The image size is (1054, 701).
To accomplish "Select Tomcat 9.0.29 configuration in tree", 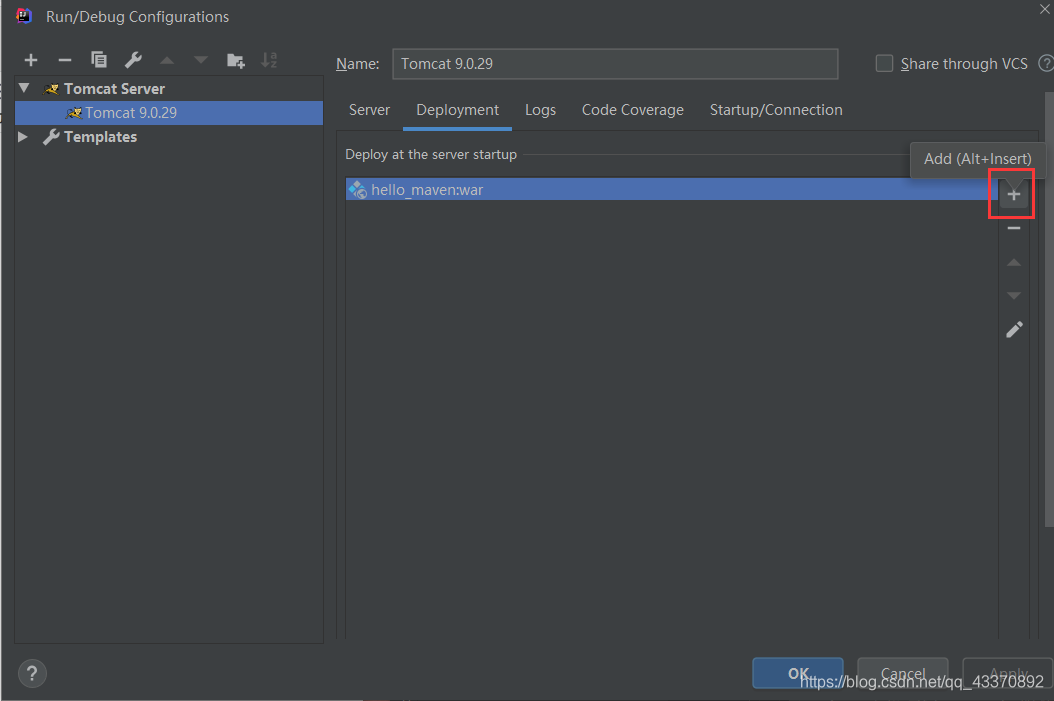I will (169, 113).
